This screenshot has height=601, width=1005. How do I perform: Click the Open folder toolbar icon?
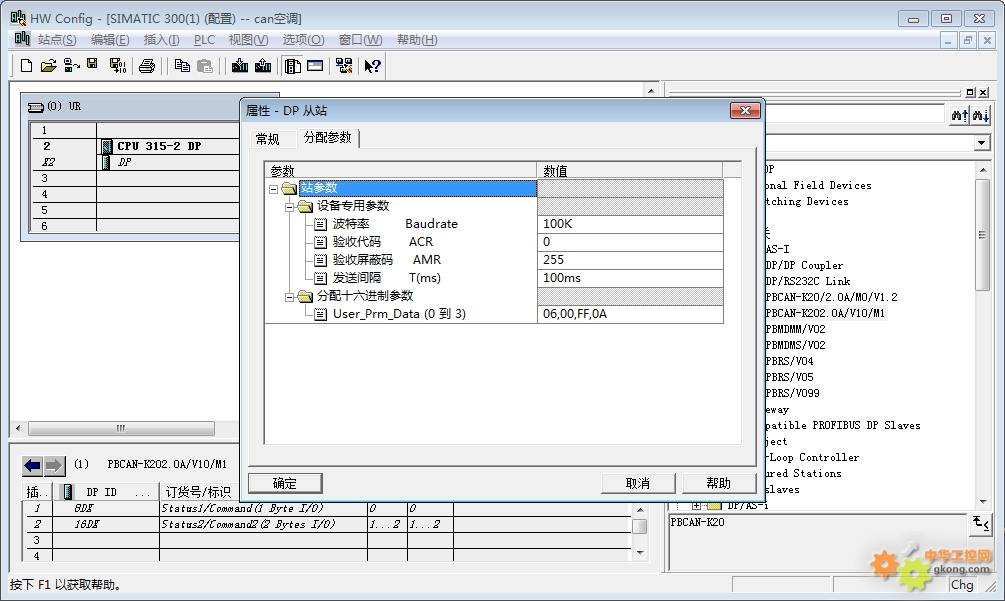49,65
